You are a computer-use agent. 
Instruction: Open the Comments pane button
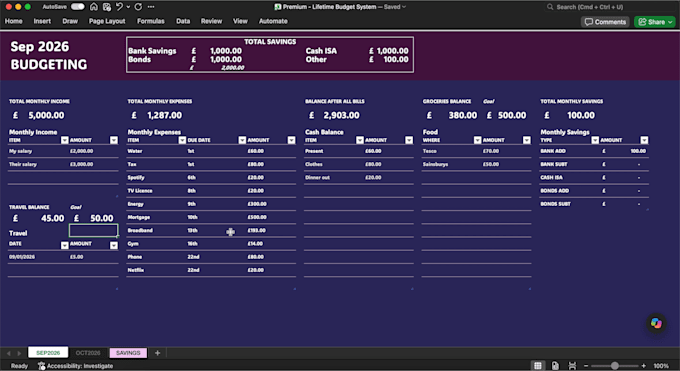point(605,22)
